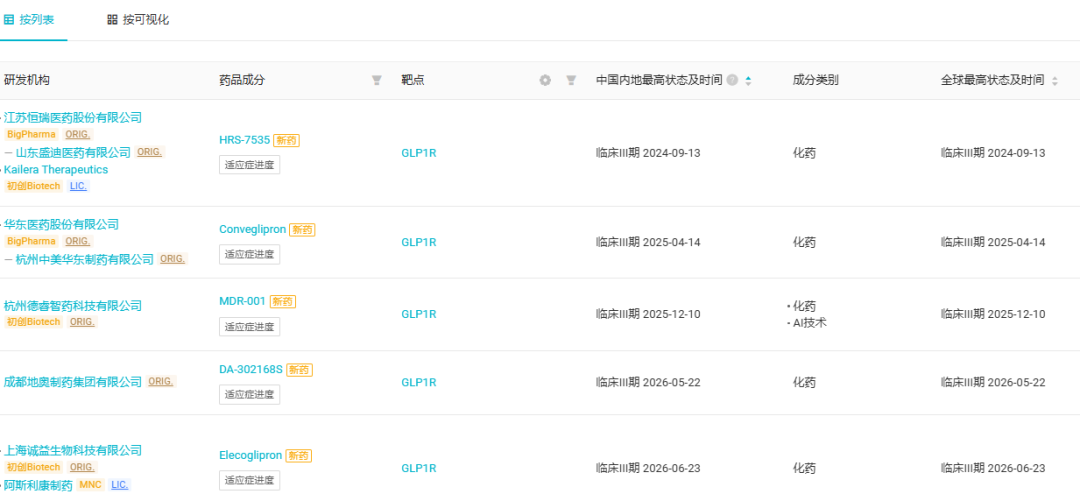Click AI技术 category in MDR-001 row
The height and width of the screenshot is (494, 1080).
tap(809, 322)
